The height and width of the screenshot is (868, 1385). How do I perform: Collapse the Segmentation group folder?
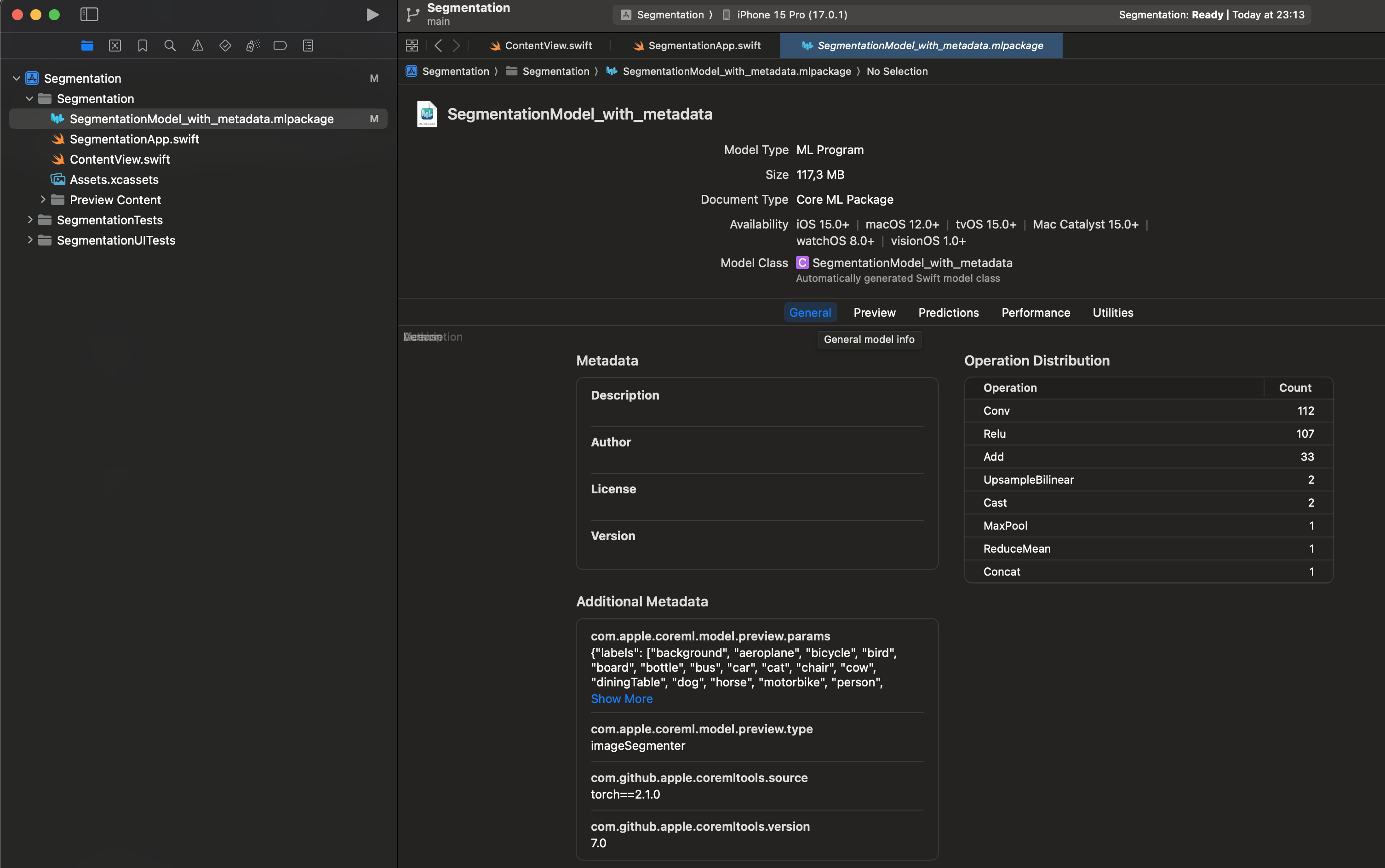point(29,99)
